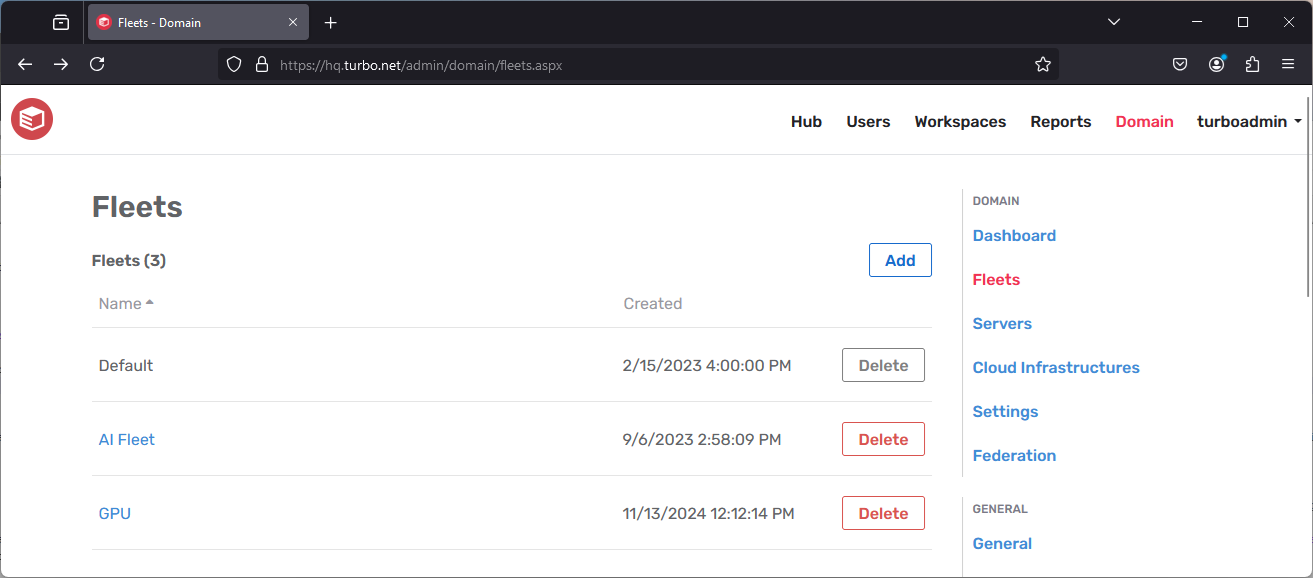Bookmark this page using the star icon

pyautogui.click(x=1043, y=63)
